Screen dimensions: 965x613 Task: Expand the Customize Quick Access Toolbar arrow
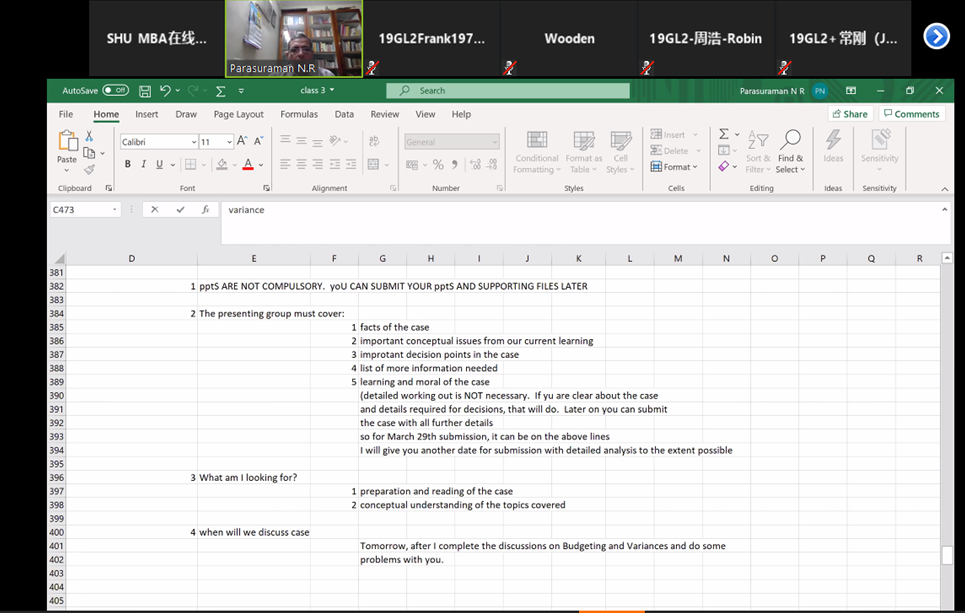click(x=241, y=91)
